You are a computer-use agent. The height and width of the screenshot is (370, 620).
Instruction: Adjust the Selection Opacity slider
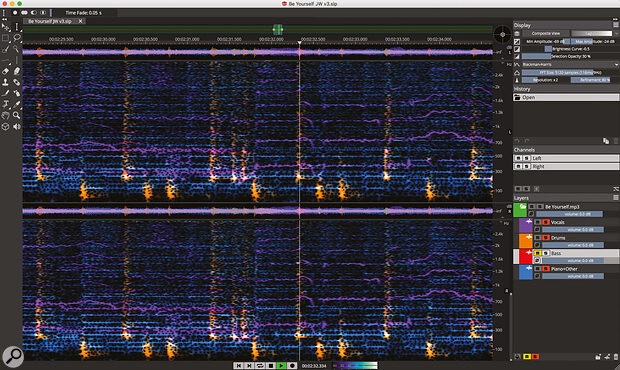coord(570,57)
